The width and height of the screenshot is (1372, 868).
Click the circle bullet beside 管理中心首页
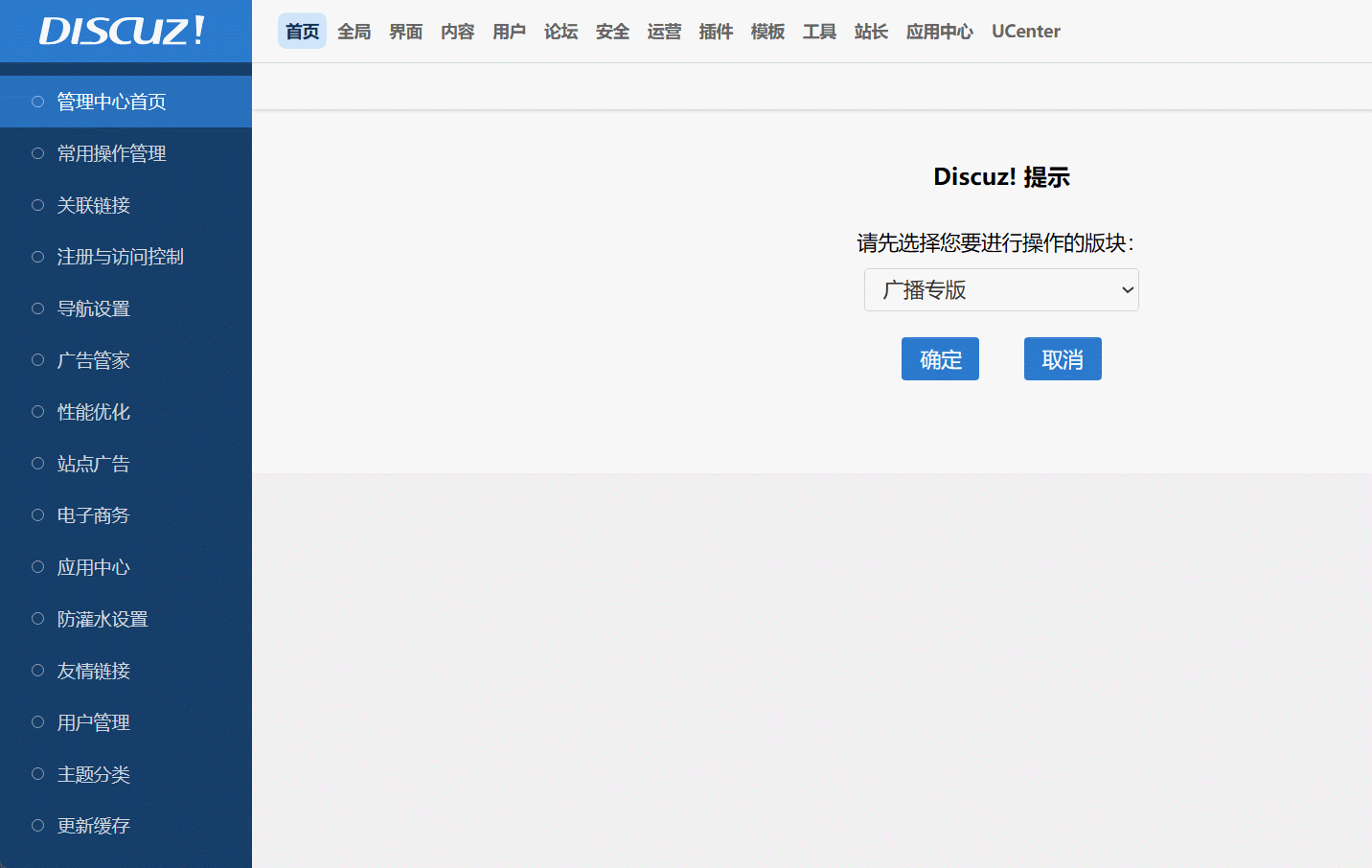click(38, 102)
